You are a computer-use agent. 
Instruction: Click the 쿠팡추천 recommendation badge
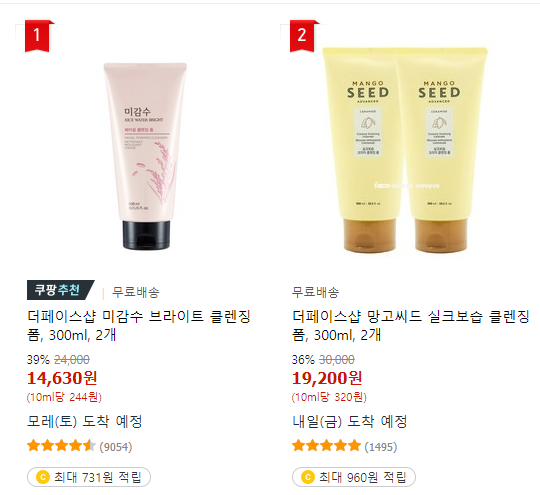[60, 290]
